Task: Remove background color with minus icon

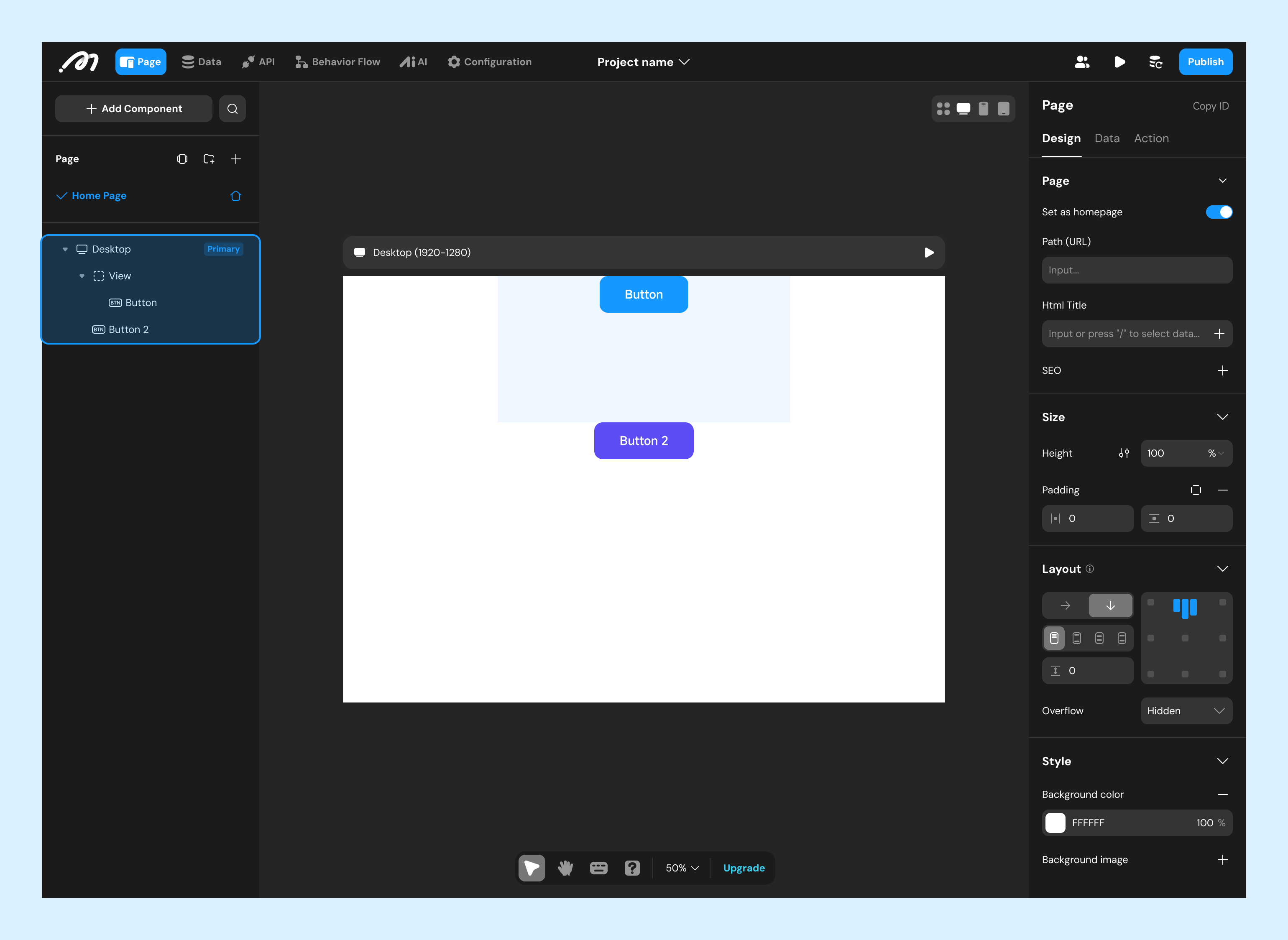Action: pyautogui.click(x=1223, y=794)
